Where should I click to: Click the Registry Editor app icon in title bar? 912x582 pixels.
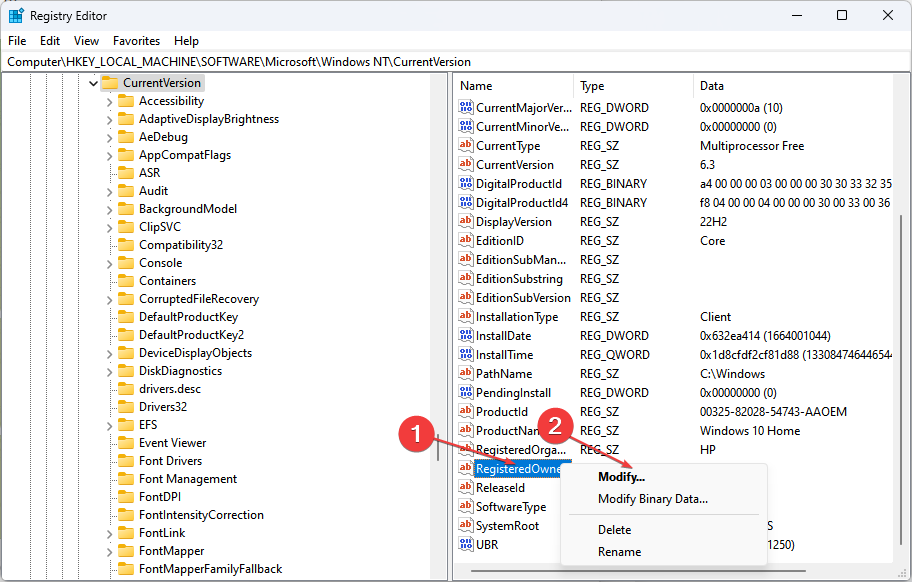[16, 16]
